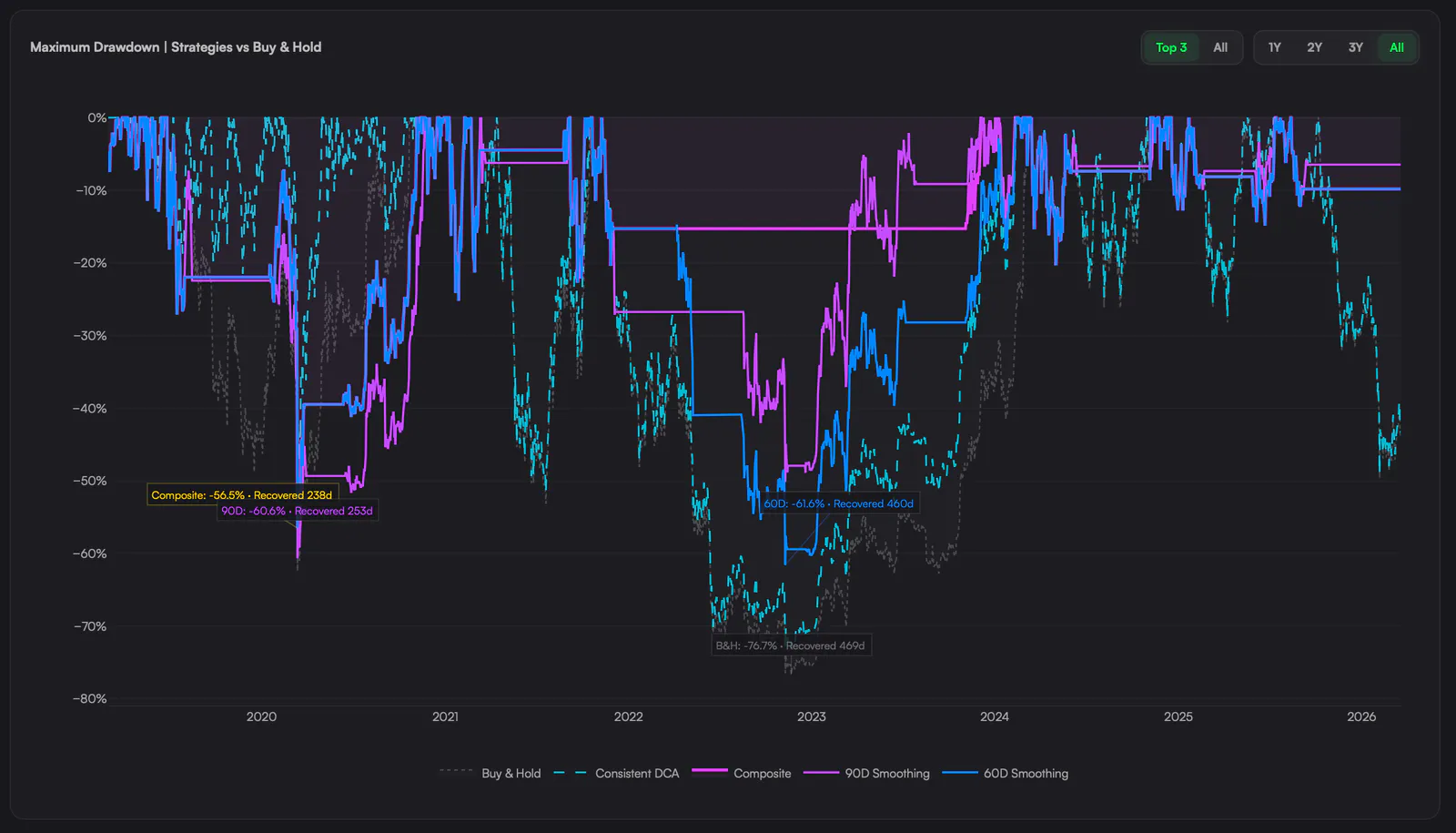Toggle Consistent DCA series in legend
Viewport: 1456px width, 833px height.
616,773
